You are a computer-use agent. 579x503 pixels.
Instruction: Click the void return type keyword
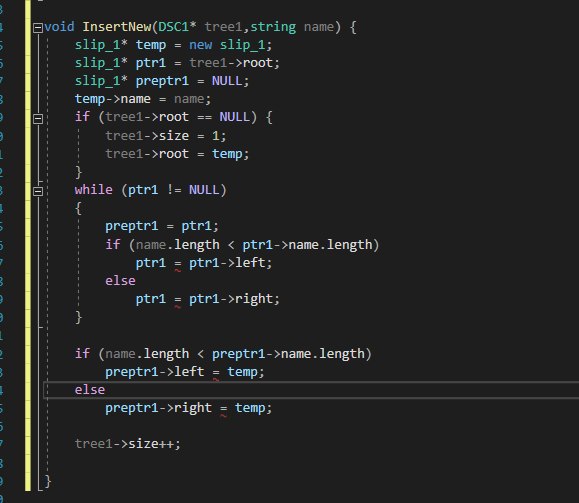(x=59, y=27)
